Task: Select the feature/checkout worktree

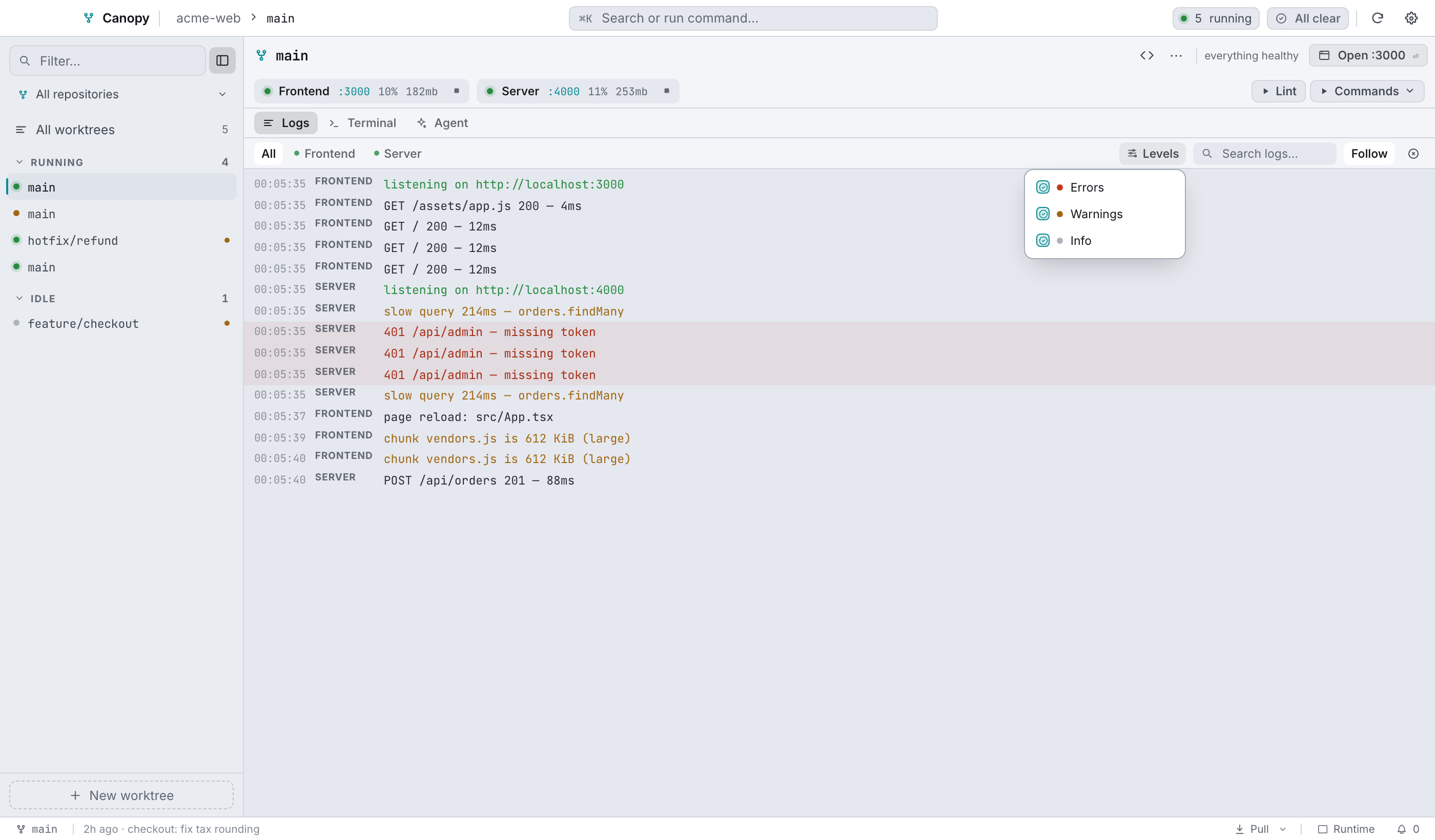Action: pos(122,324)
